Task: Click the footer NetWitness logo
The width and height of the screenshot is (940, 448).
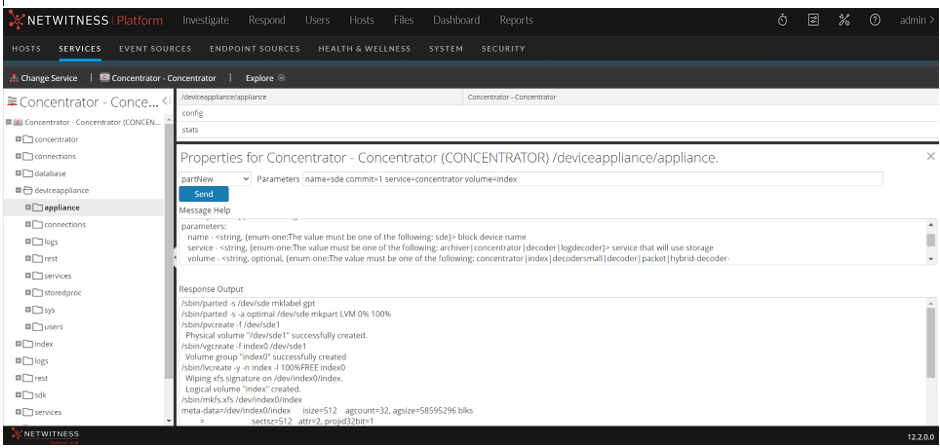Action: coord(44,434)
